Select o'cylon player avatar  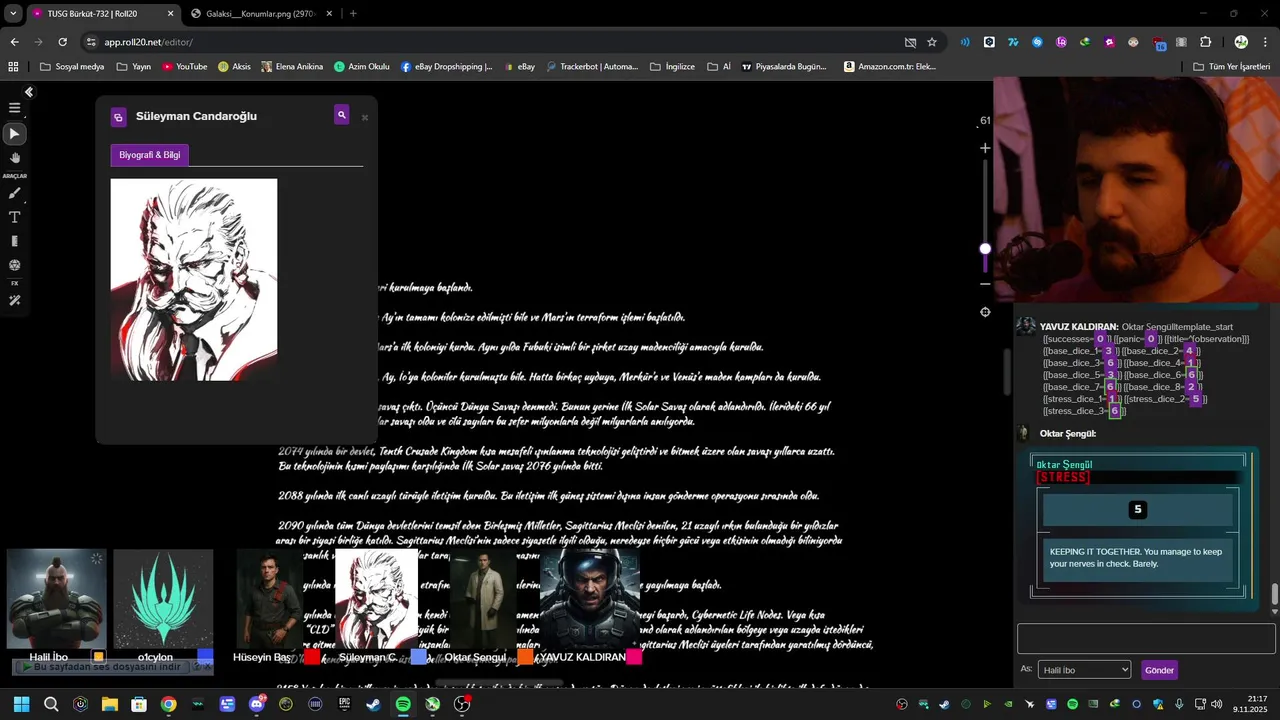(x=163, y=598)
